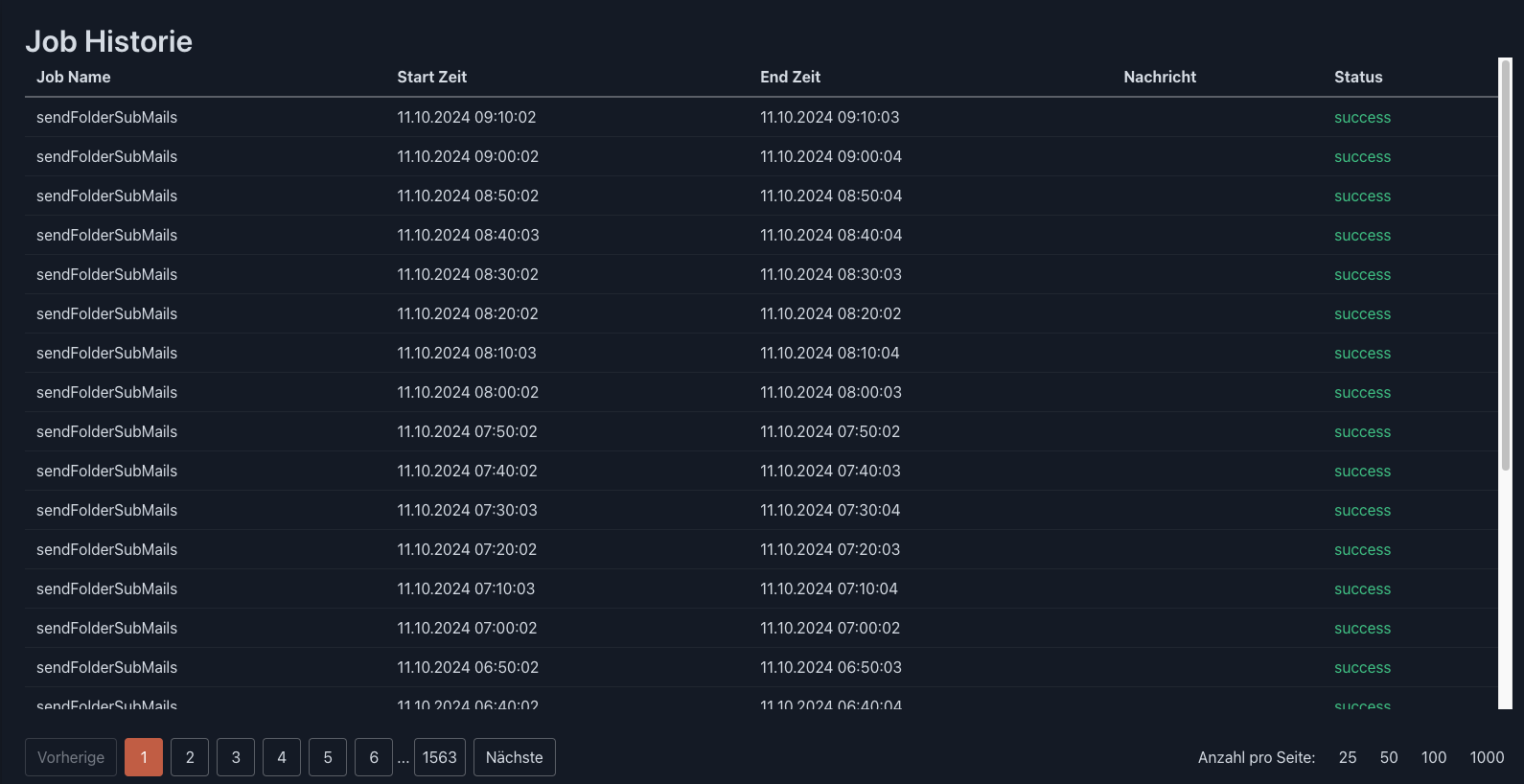
Task: Select end time 11.10.2024 06:50:03
Action: [831, 667]
